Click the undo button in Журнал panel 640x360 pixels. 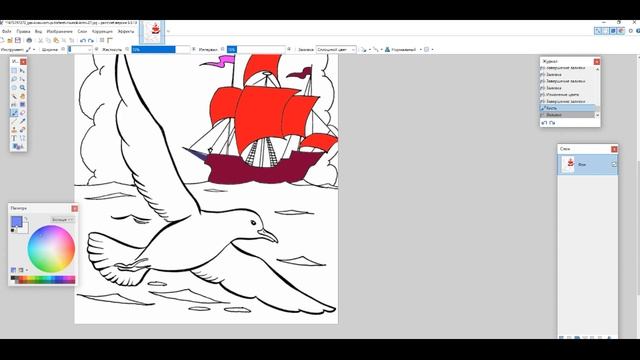point(544,122)
